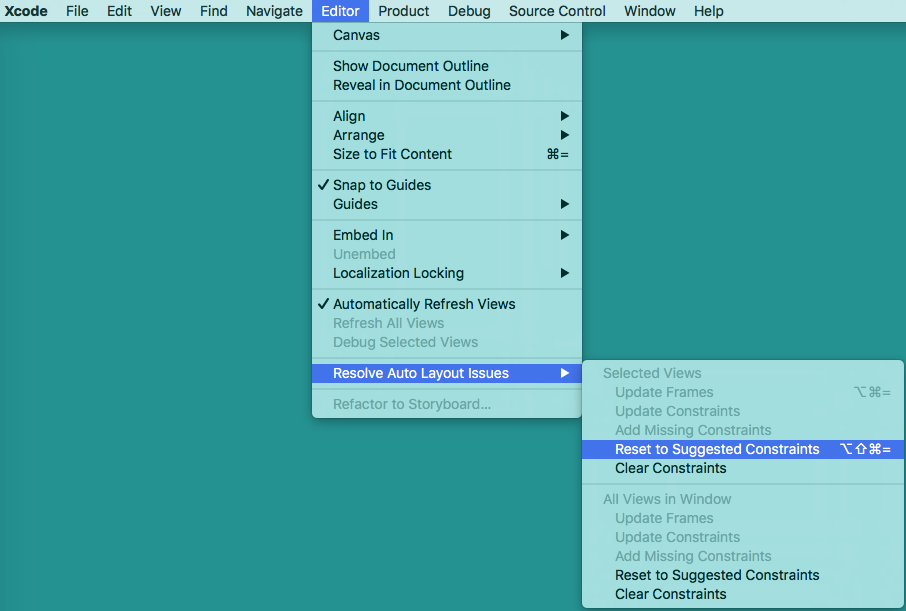Toggle Automatically Refresh Views
Viewport: 906px width, 611px height.
pyautogui.click(x=447, y=304)
